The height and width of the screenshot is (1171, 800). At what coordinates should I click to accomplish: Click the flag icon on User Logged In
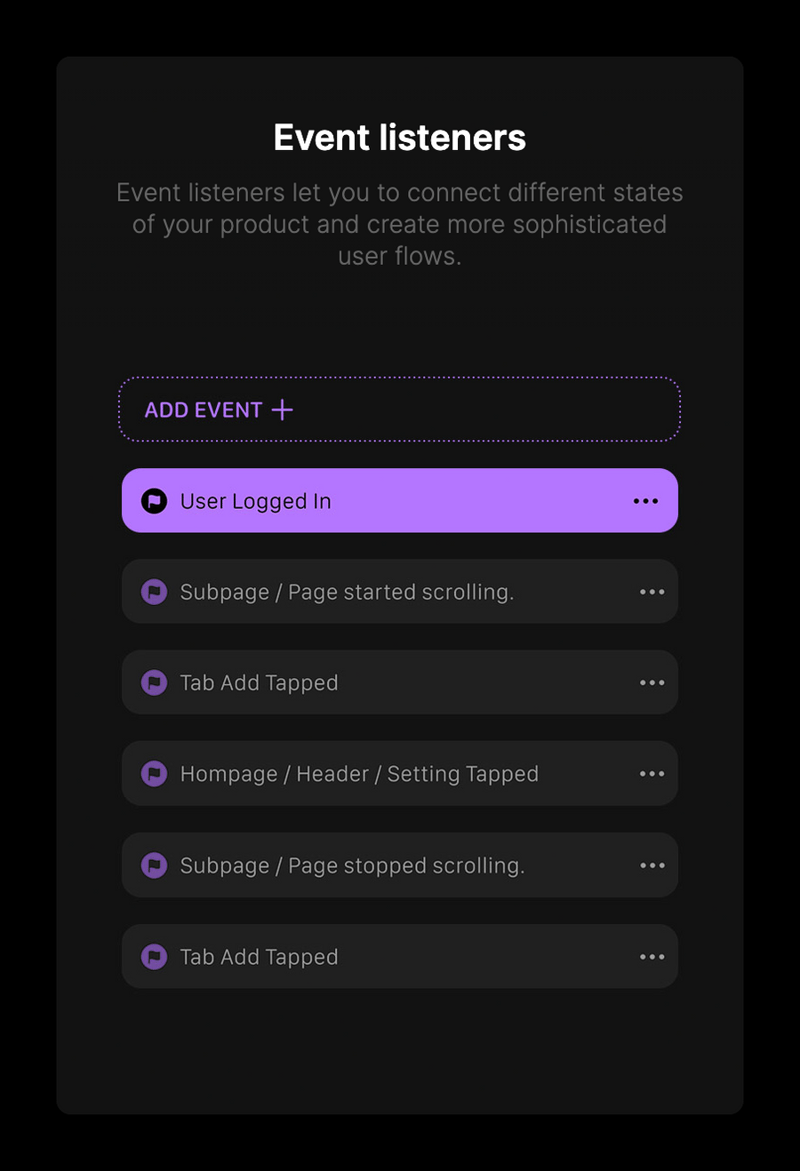[154, 500]
